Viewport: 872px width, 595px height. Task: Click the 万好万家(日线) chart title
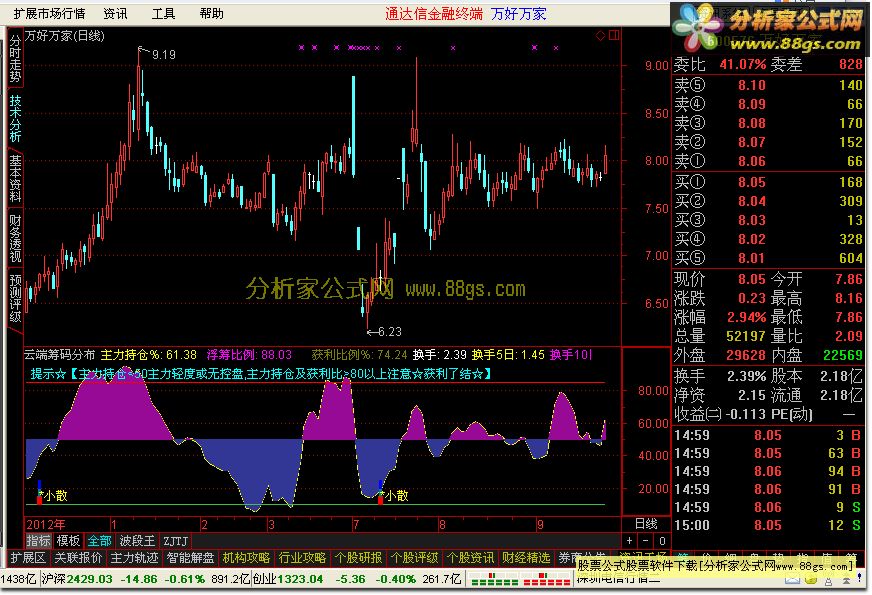[x=64, y=36]
